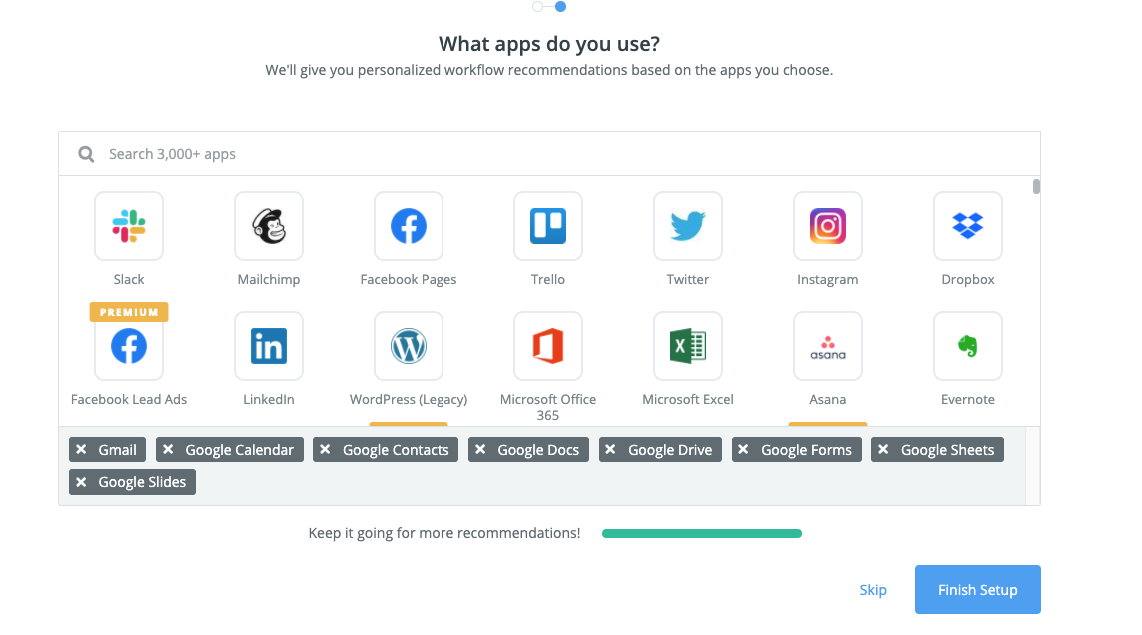This screenshot has height=635, width=1142.
Task: Remove the Google Slides tag
Action: 82,482
